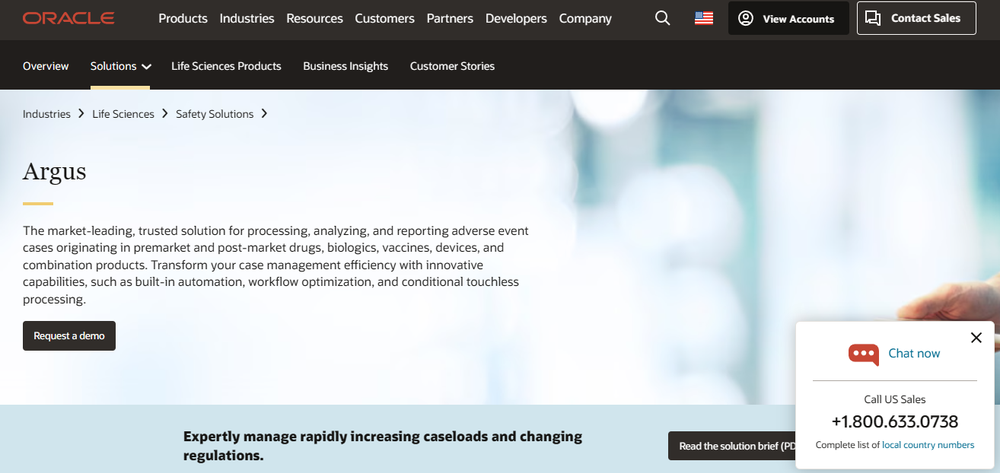Viewport: 1000px width, 473px height.
Task: Click the View Accounts button
Action: [788, 18]
